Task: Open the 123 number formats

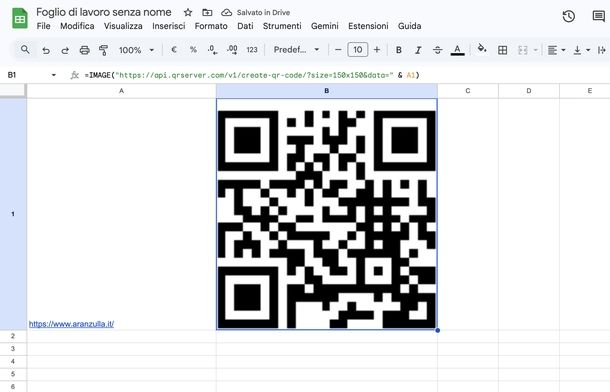Action: coord(252,50)
